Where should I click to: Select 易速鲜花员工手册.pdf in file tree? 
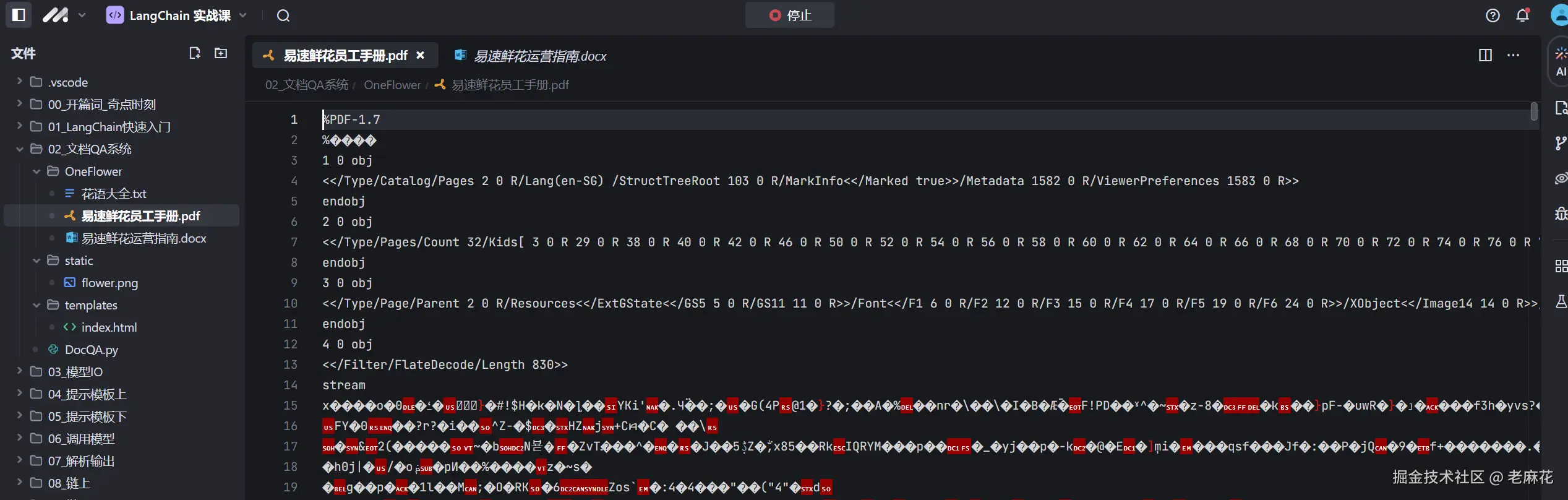click(x=121, y=216)
